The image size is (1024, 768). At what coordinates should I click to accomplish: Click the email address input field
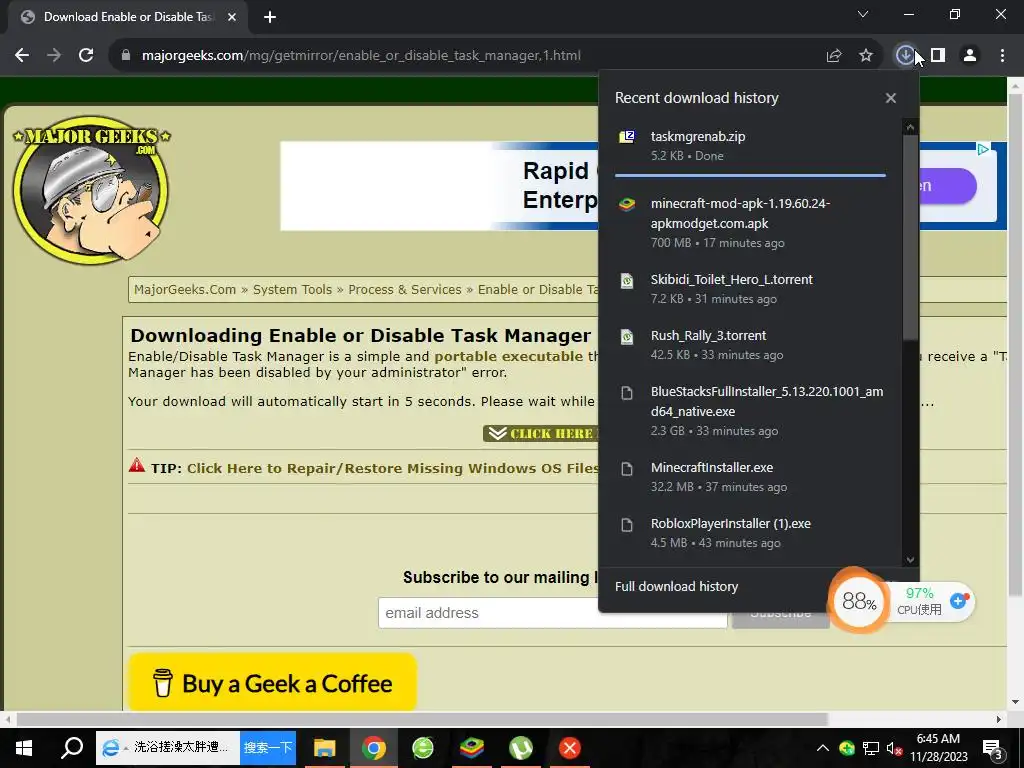[x=552, y=613]
